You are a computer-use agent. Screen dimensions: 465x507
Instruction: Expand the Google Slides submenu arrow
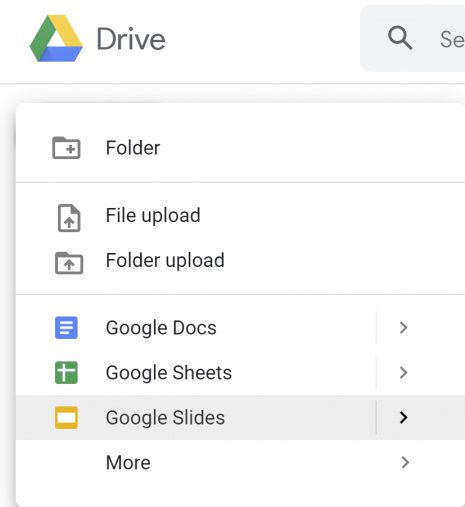pos(404,417)
